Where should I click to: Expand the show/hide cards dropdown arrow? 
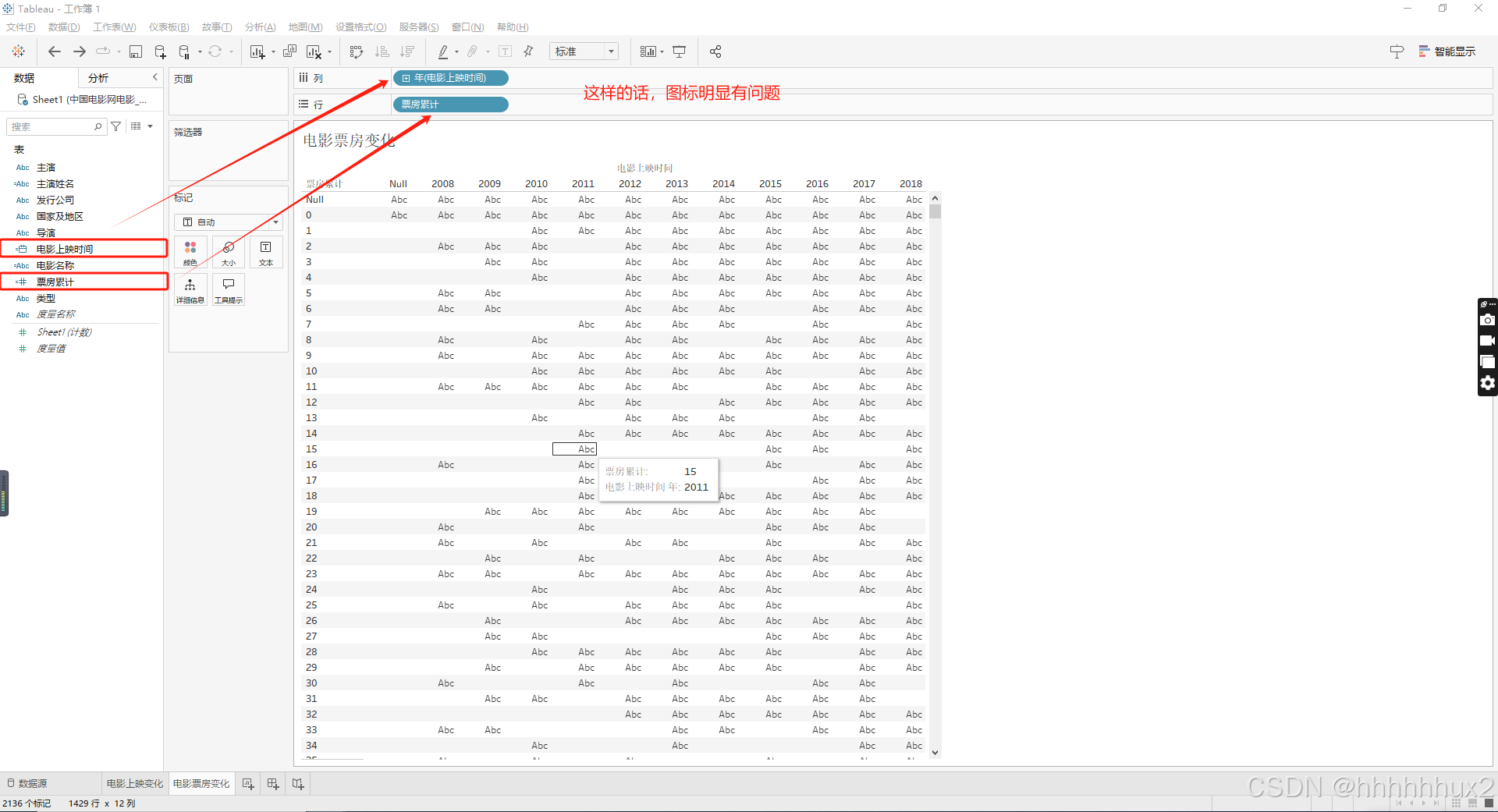(x=662, y=52)
